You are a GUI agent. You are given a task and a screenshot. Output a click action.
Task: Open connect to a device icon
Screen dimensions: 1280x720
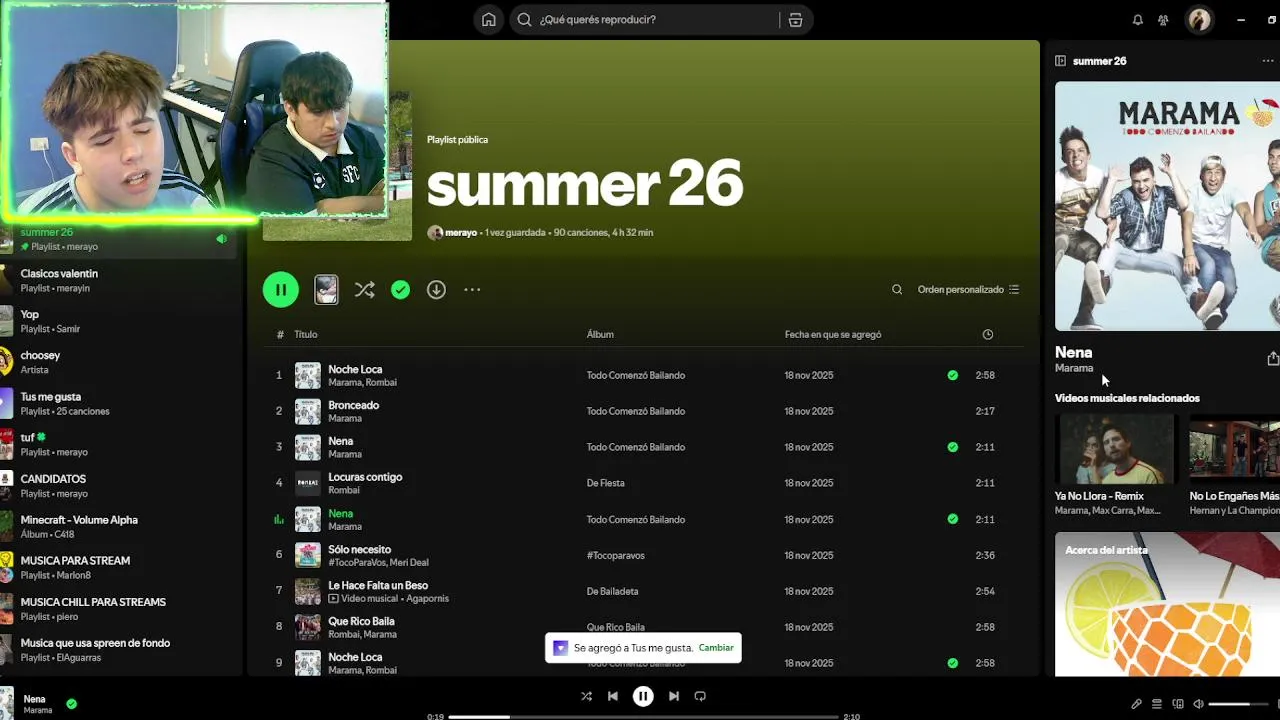click(1178, 704)
